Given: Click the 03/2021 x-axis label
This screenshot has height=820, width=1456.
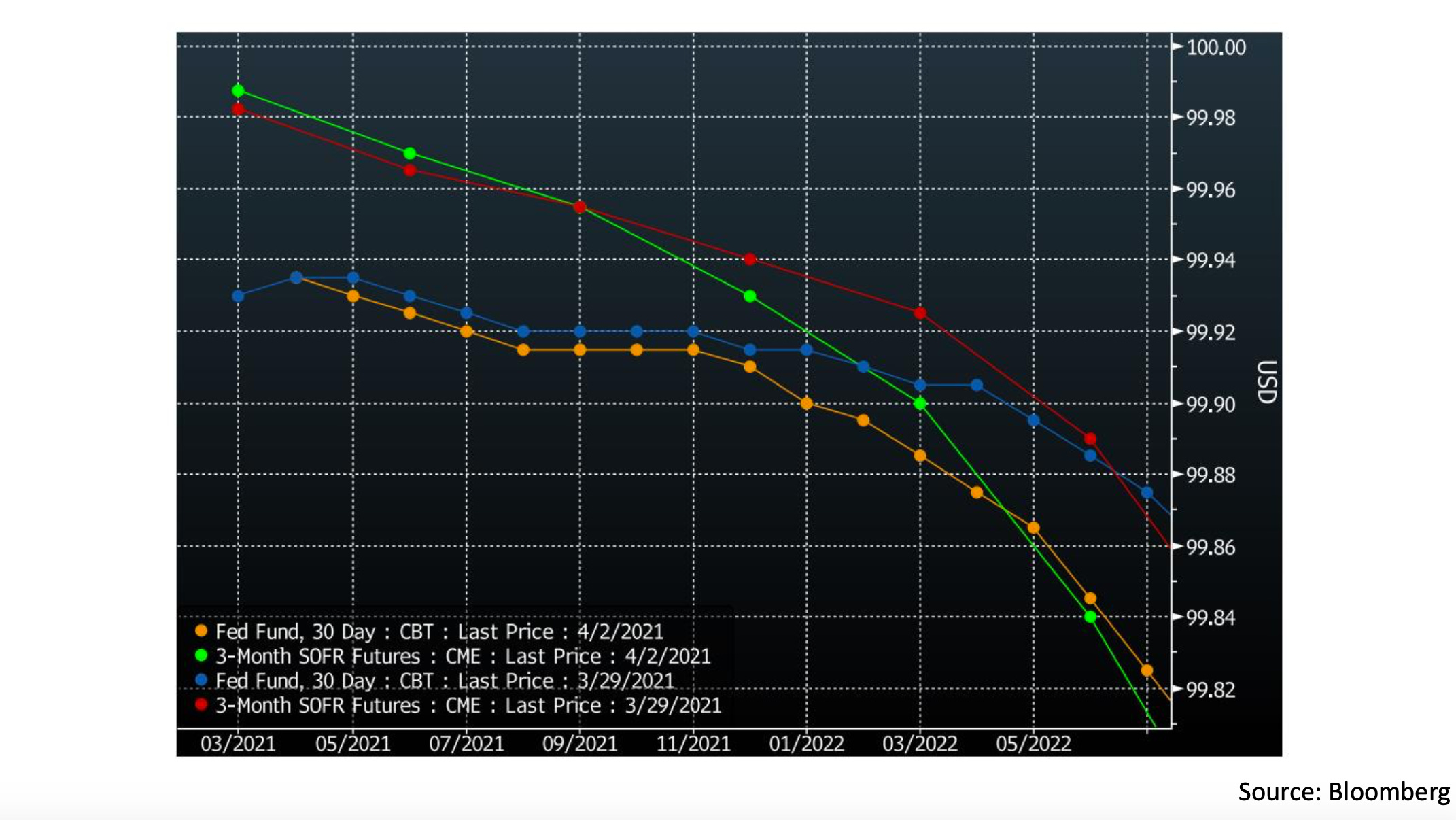Looking at the screenshot, I should [x=238, y=744].
